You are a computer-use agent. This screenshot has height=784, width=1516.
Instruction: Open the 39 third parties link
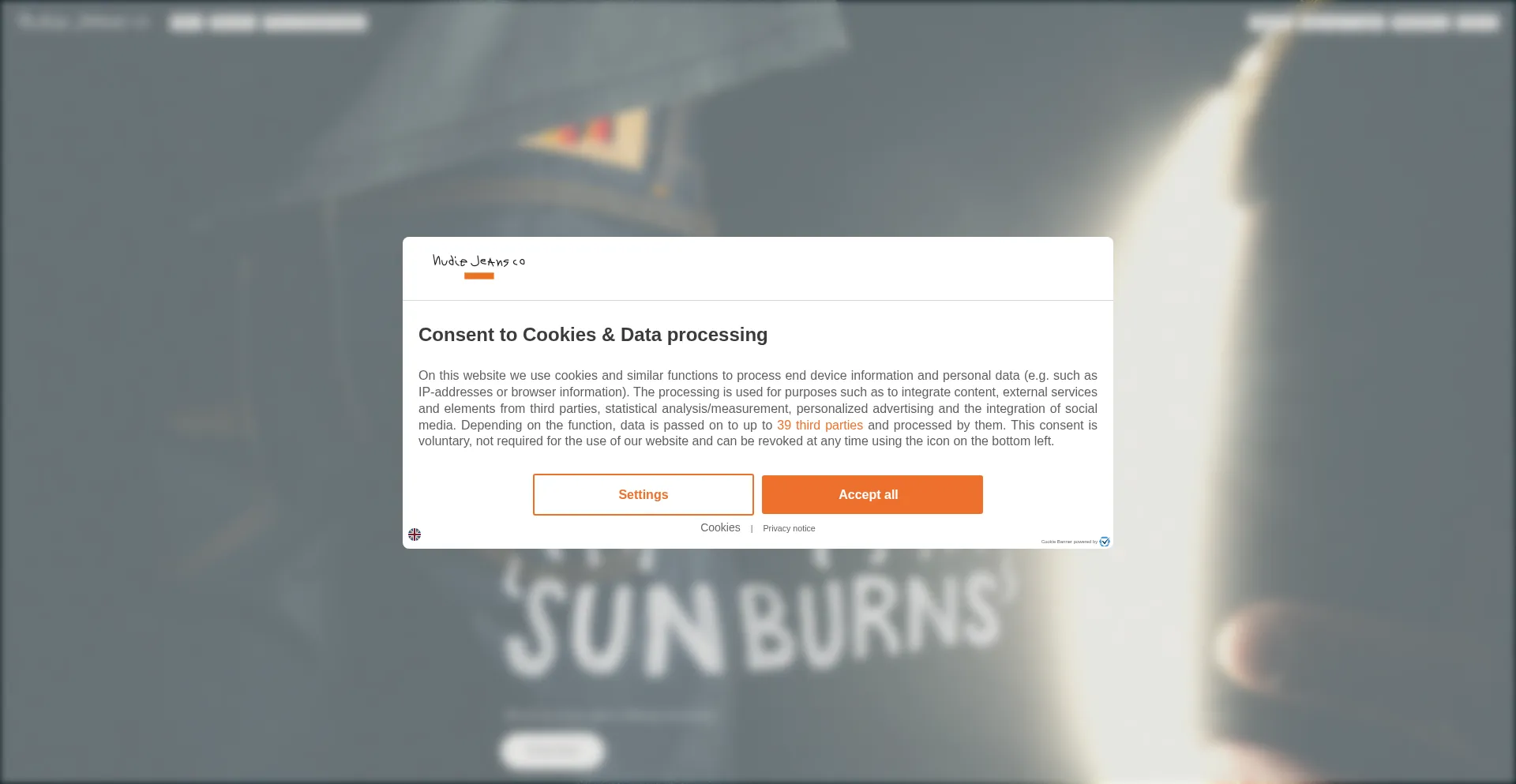click(x=820, y=425)
